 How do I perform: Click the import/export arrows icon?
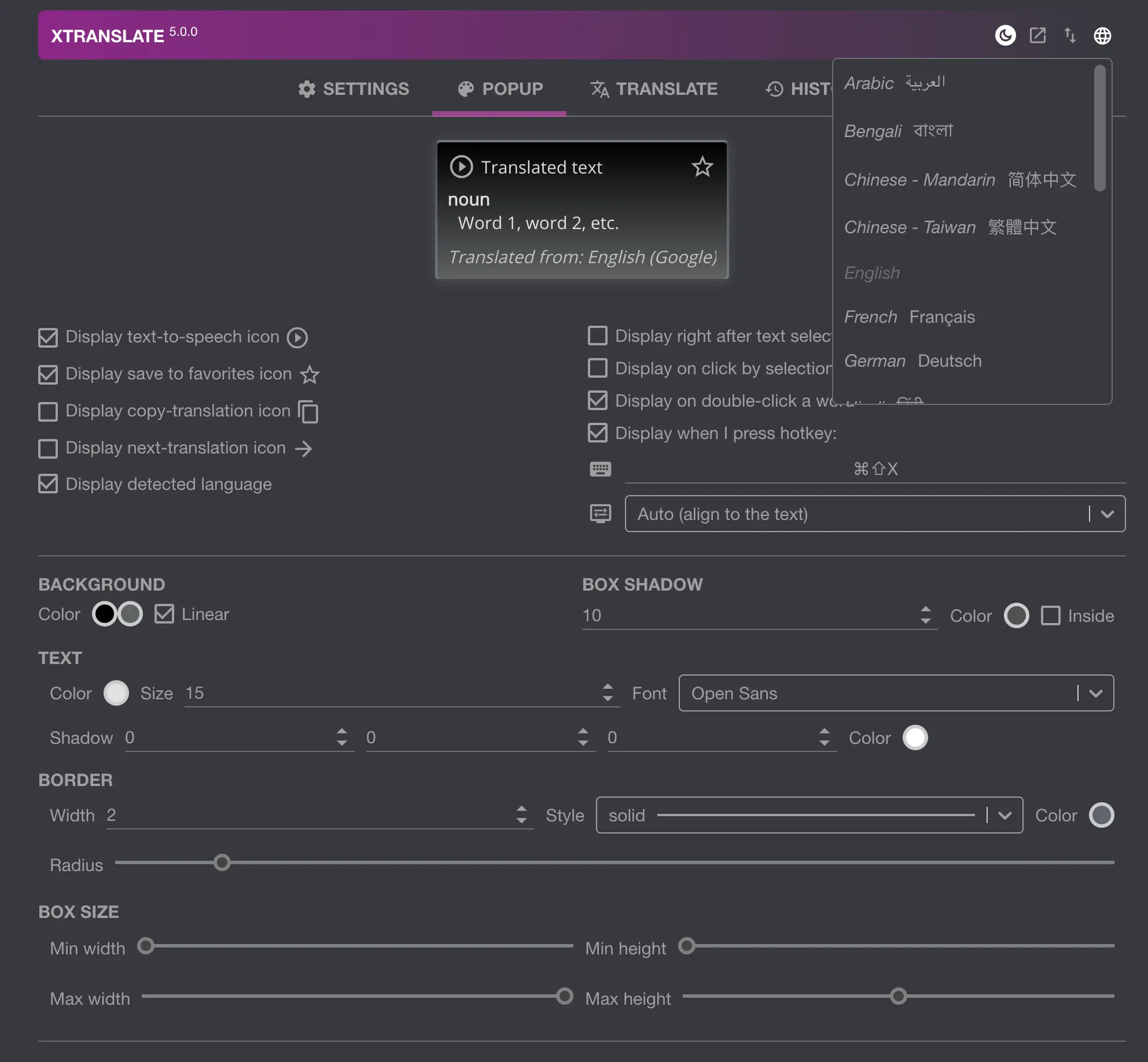click(1070, 35)
